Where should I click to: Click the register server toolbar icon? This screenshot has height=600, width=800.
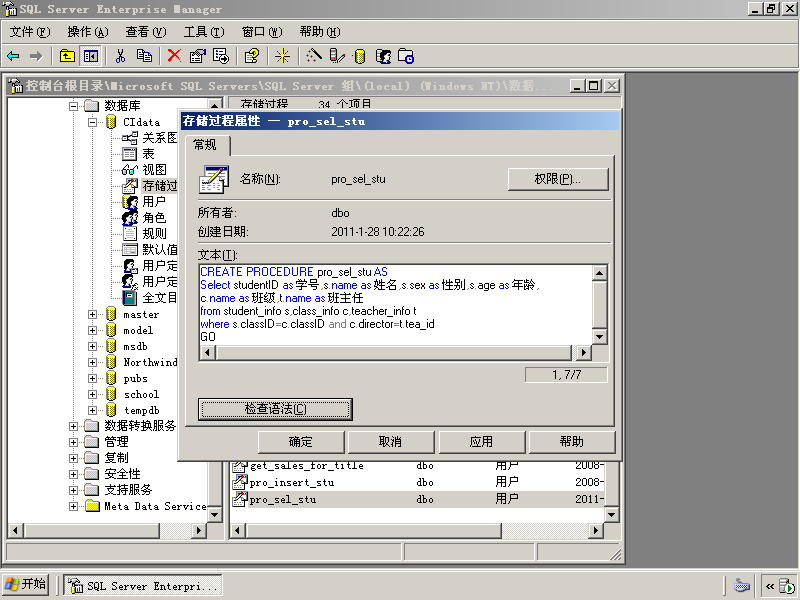(337, 56)
